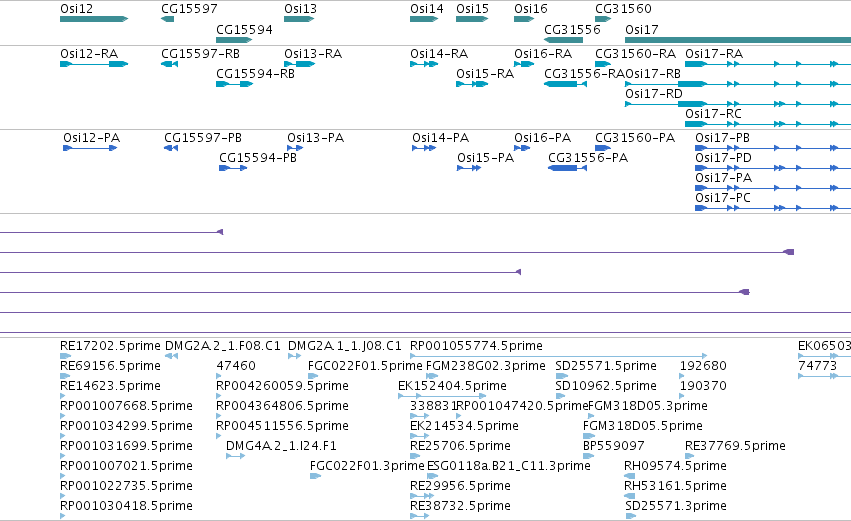Select transcript Osi13-RA

(x=313, y=54)
